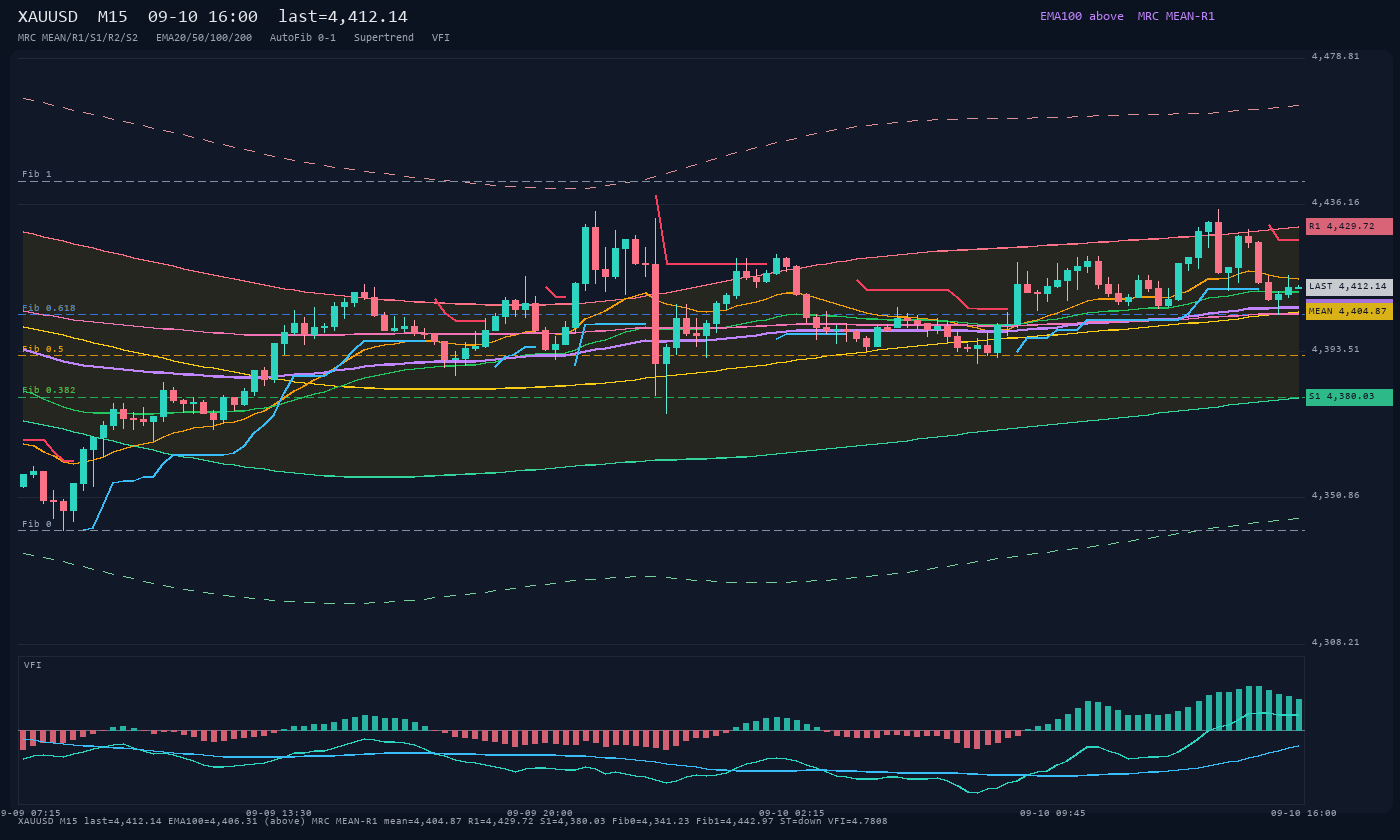Click the 'VFI' label in the indicator list
The width and height of the screenshot is (1400, 840).
tap(441, 38)
